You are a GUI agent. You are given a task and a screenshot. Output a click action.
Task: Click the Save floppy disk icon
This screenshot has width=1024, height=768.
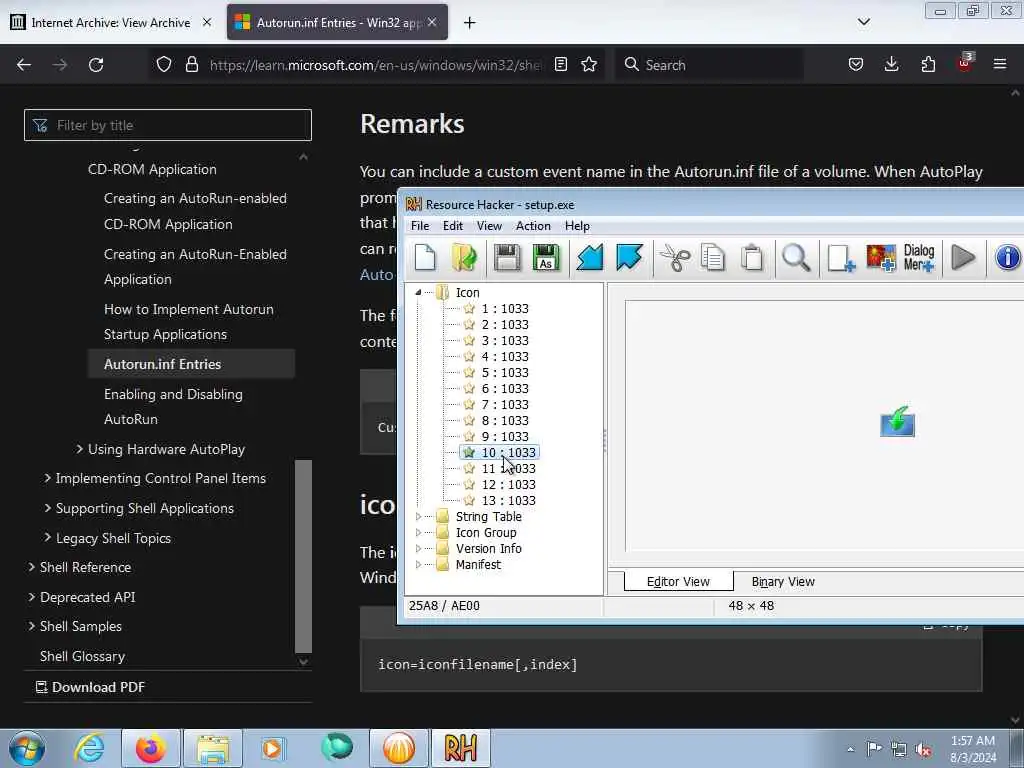[x=507, y=257]
